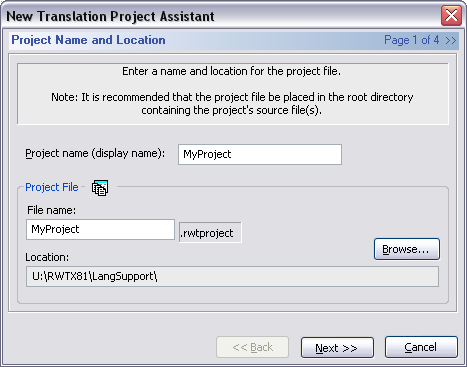Select the .rwtproject extension box
The width and height of the screenshot is (467, 367).
pos(210,233)
